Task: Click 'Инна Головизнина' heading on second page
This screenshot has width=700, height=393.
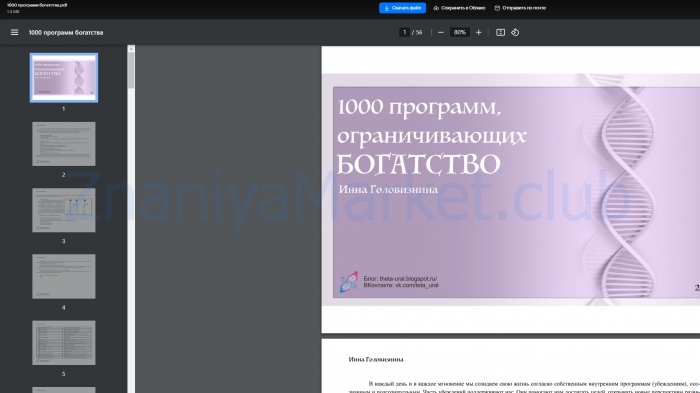Action: point(376,359)
